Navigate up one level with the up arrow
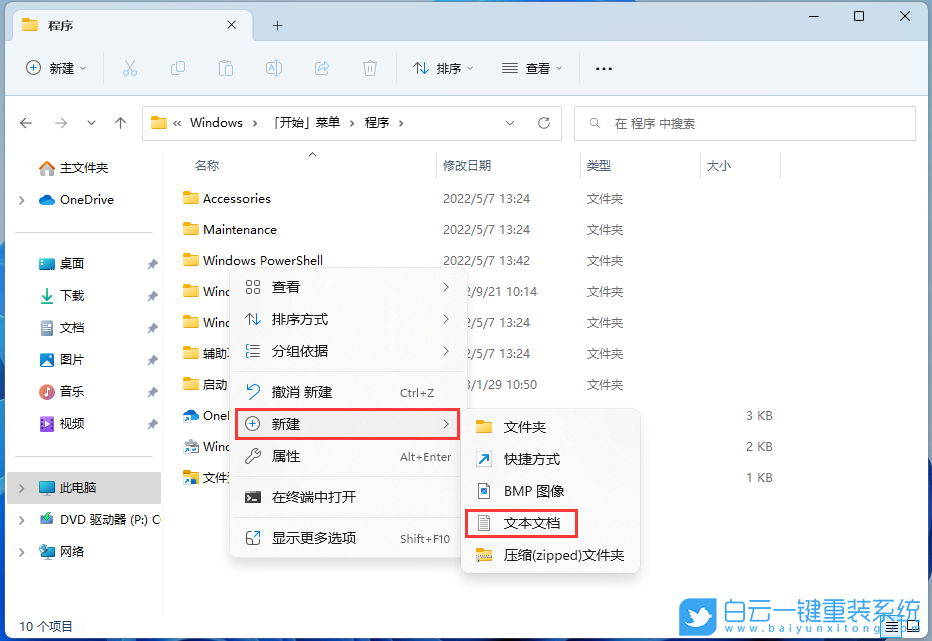The image size is (932, 641). pyautogui.click(x=120, y=122)
